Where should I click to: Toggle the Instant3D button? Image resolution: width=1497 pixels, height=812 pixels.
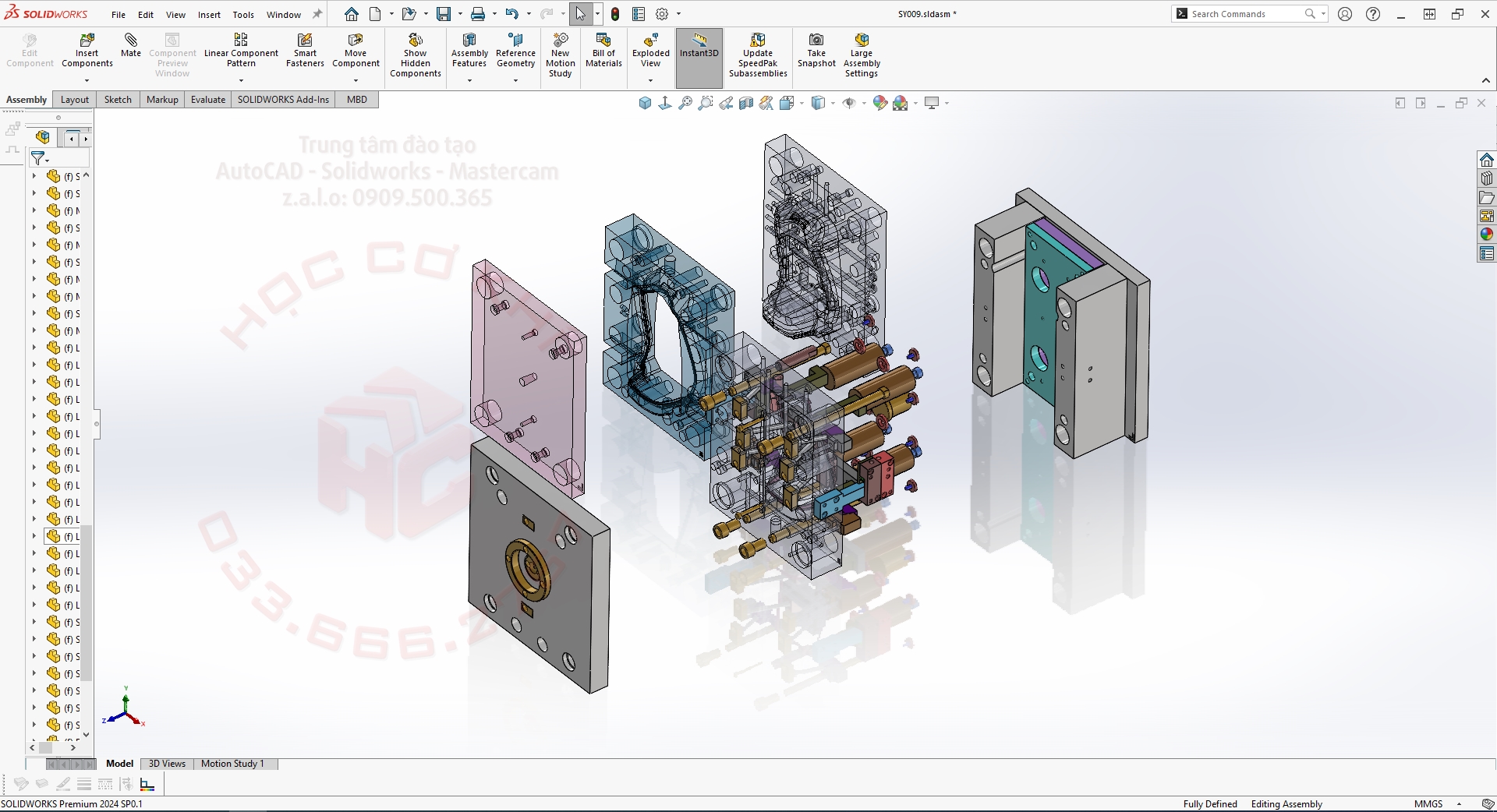(x=699, y=58)
